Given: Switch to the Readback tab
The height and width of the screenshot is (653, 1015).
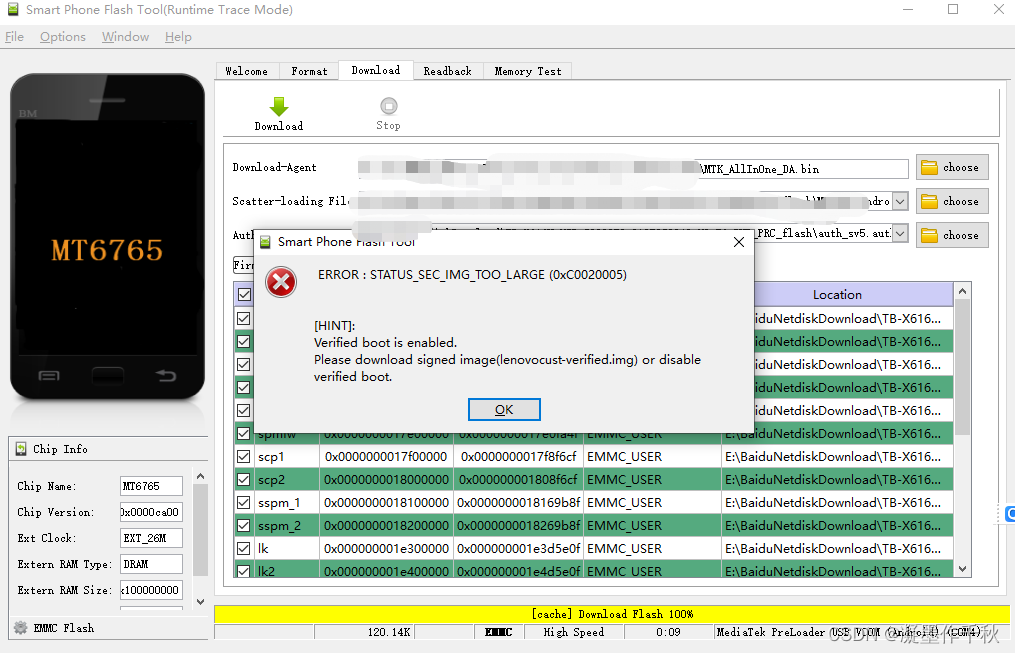Looking at the screenshot, I should tap(448, 71).
